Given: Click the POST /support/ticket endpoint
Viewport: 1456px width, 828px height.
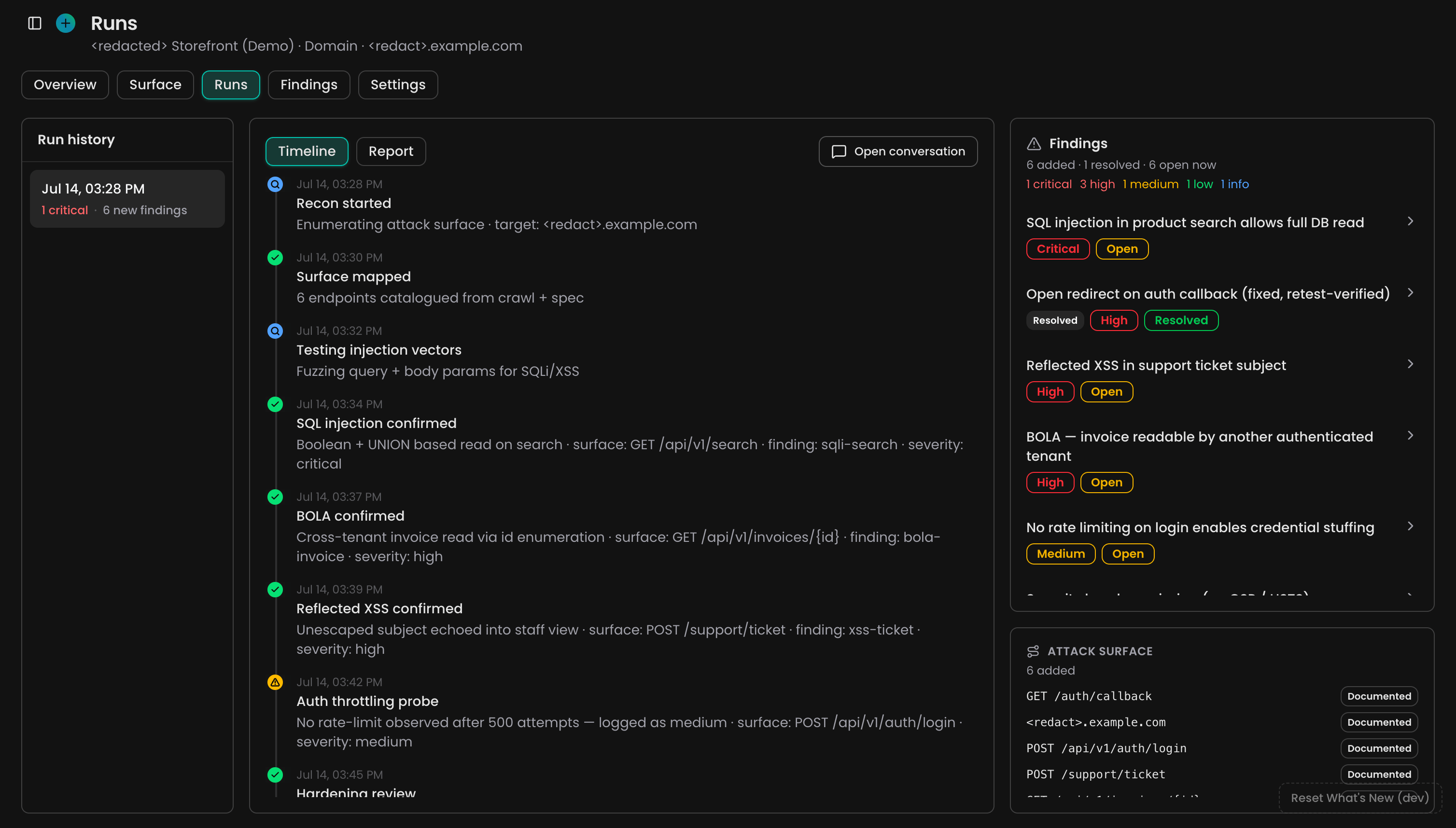Looking at the screenshot, I should 1096,775.
